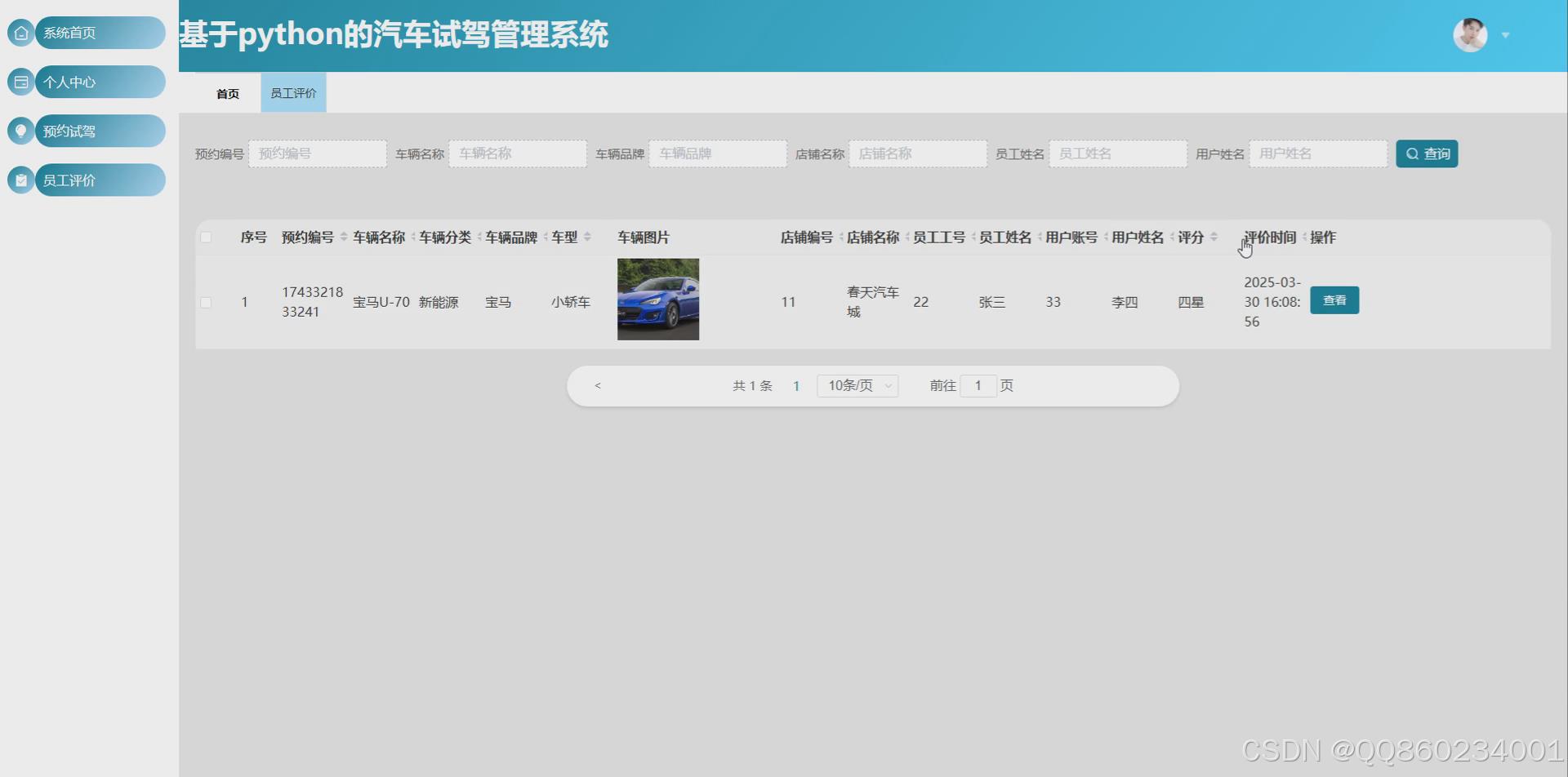Sort table by 预约编号 column arrows
This screenshot has width=1568, height=777.
click(x=344, y=237)
